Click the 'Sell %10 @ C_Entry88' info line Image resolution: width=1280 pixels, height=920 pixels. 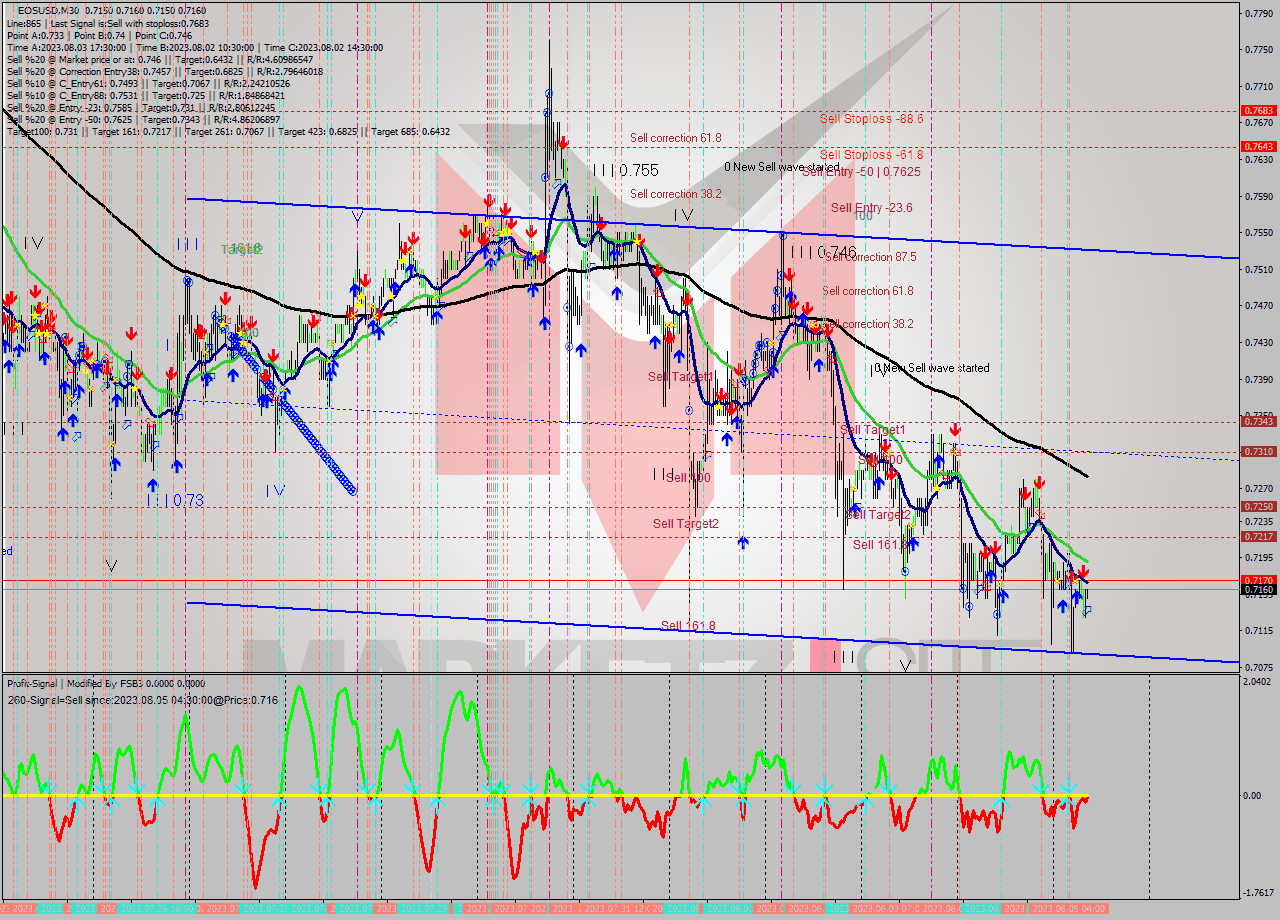coord(146,95)
